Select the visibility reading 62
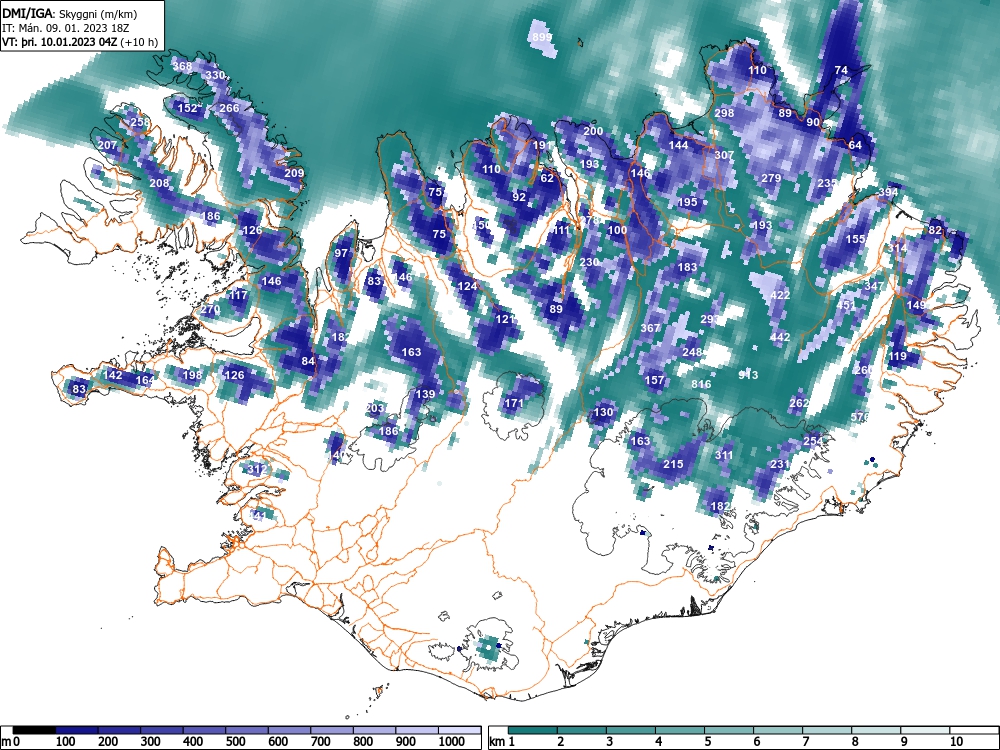The height and width of the screenshot is (750, 1000). 547,178
